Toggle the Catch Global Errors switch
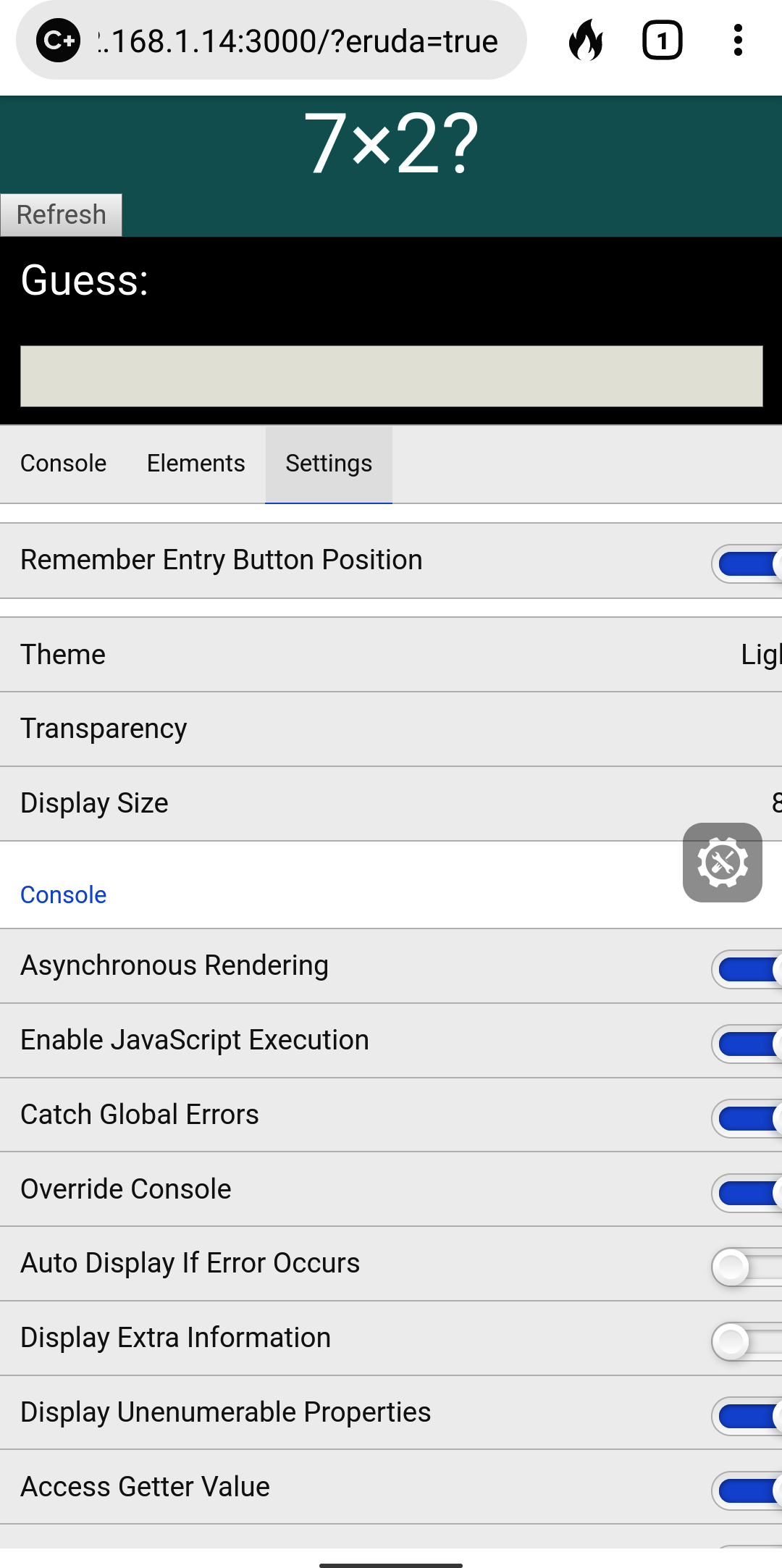Image resolution: width=782 pixels, height=1568 pixels. [x=746, y=1118]
